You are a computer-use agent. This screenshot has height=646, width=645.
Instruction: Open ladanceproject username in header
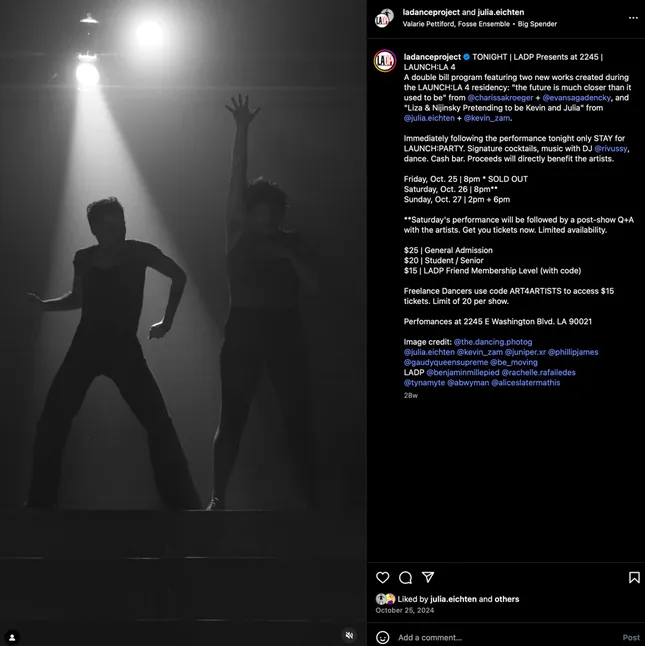point(431,12)
